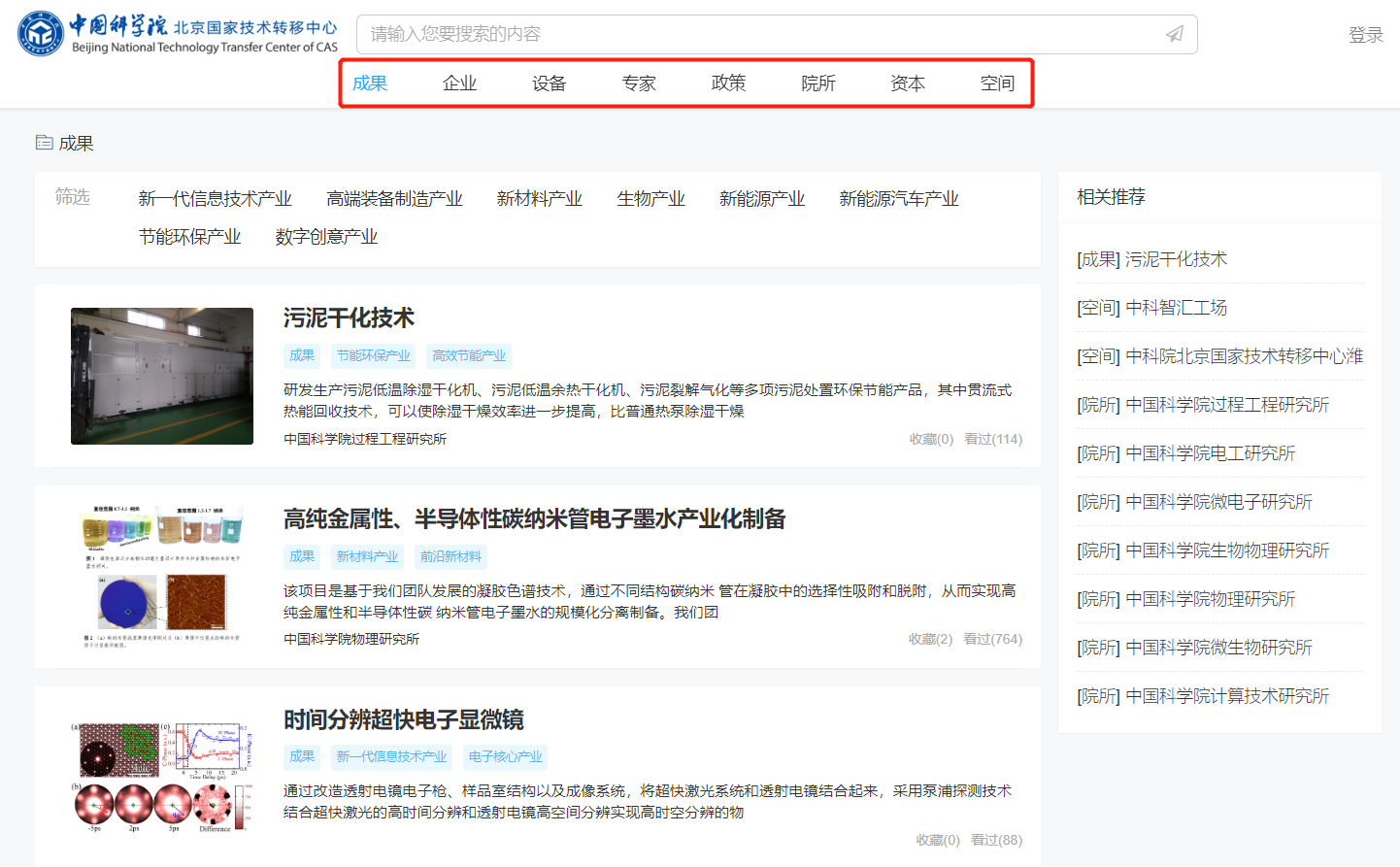The height and width of the screenshot is (867, 1400).
Task: Select the 成果 navigation tab
Action: coord(370,83)
